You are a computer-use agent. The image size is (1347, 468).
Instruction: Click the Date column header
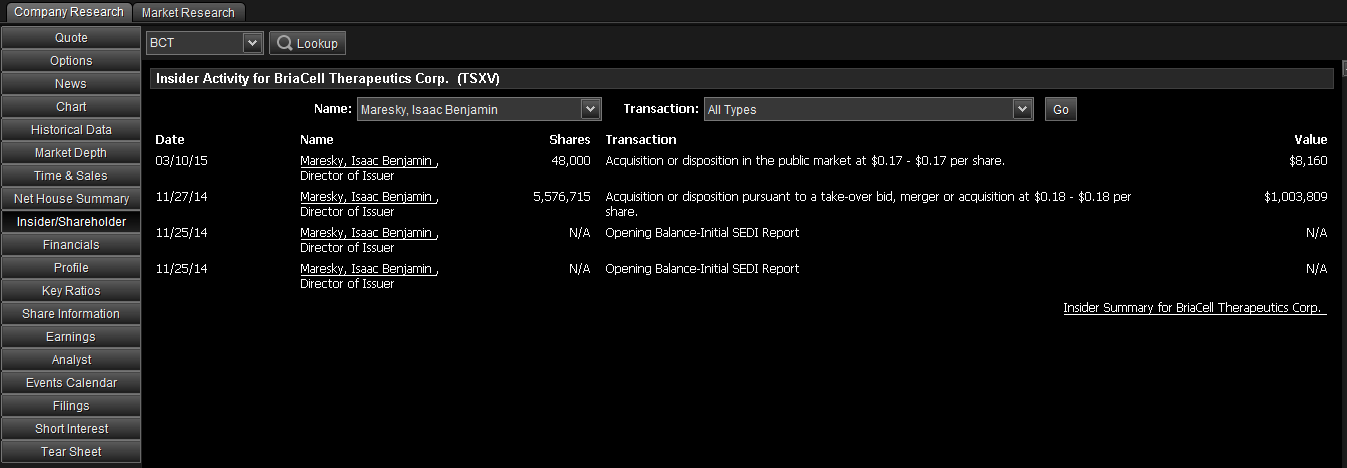coord(170,140)
